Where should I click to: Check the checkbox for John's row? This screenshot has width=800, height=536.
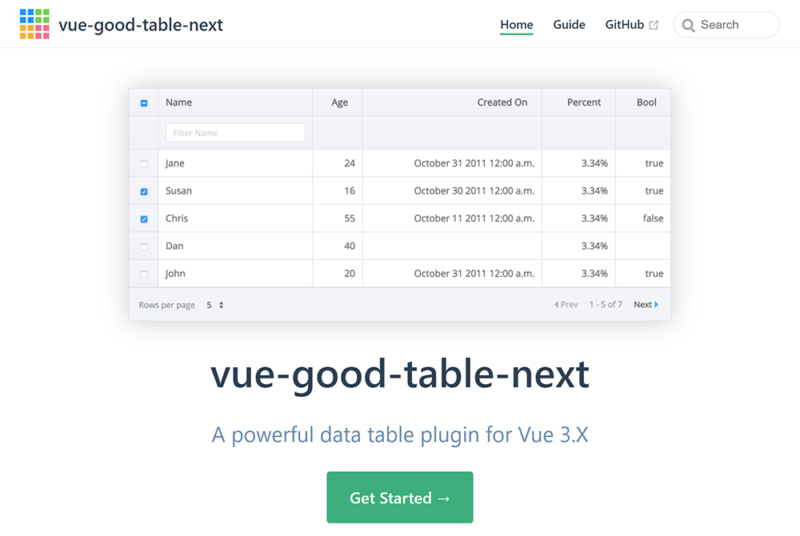tap(144, 274)
